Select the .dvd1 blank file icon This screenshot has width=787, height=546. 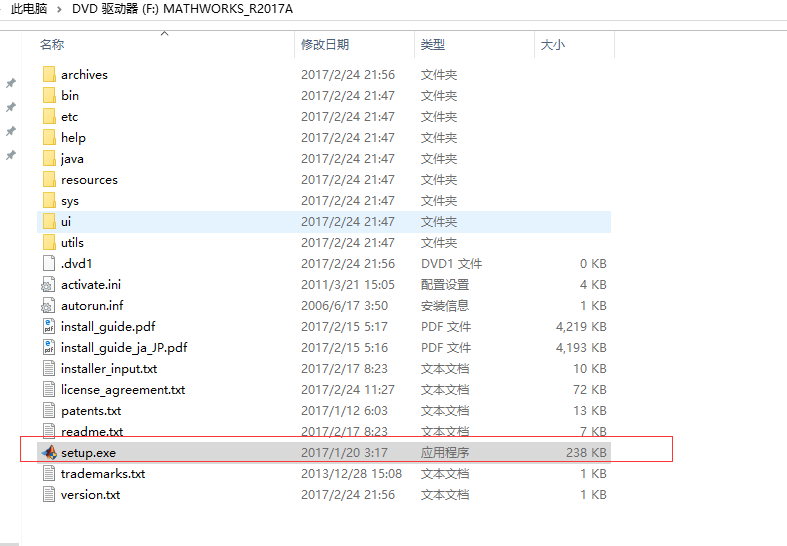click(x=49, y=263)
